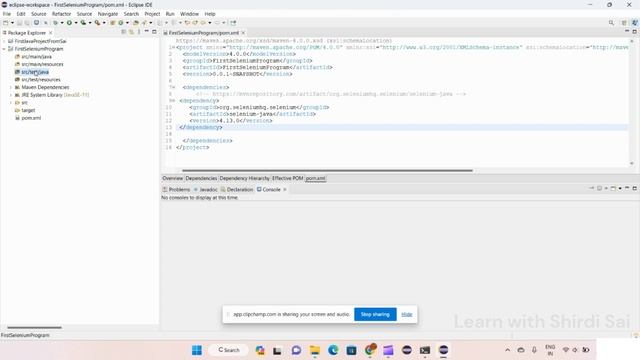Open Chrome from the taskbar

(x=370, y=350)
